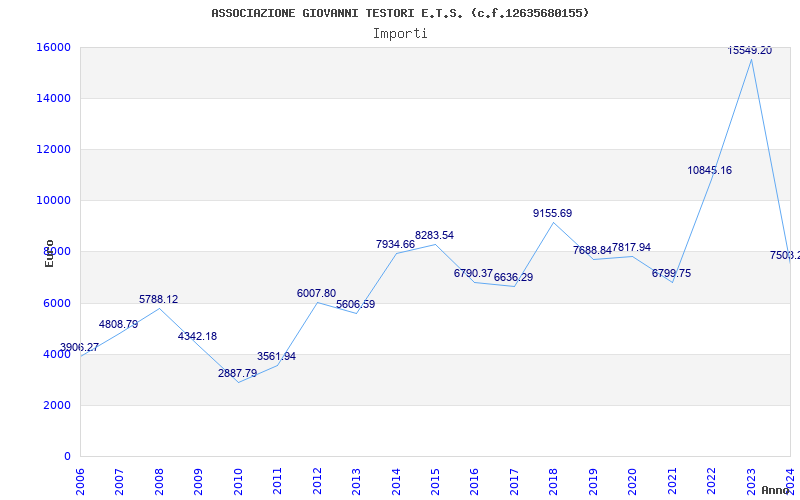Click the 5788.12 data point label

[158, 299]
